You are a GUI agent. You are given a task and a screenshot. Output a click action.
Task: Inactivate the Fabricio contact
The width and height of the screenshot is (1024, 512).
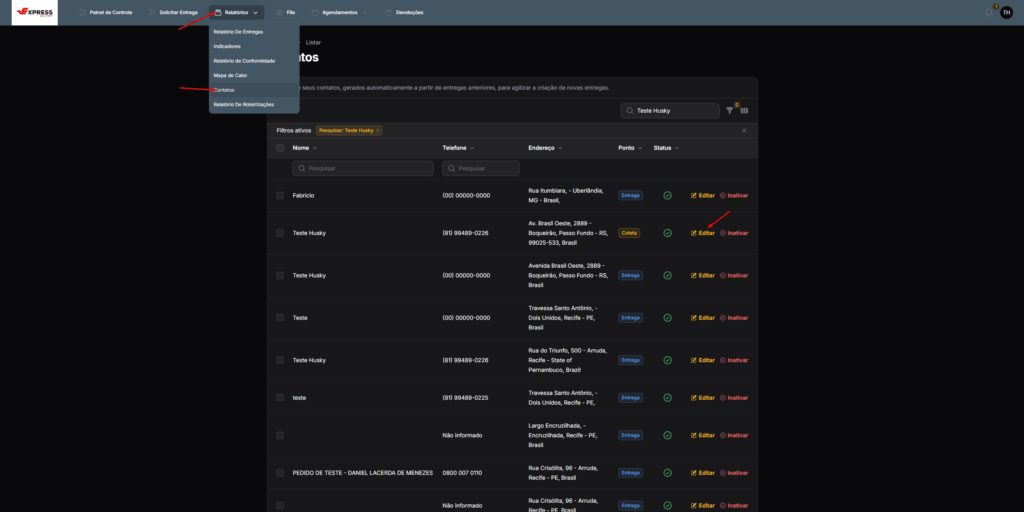click(734, 195)
